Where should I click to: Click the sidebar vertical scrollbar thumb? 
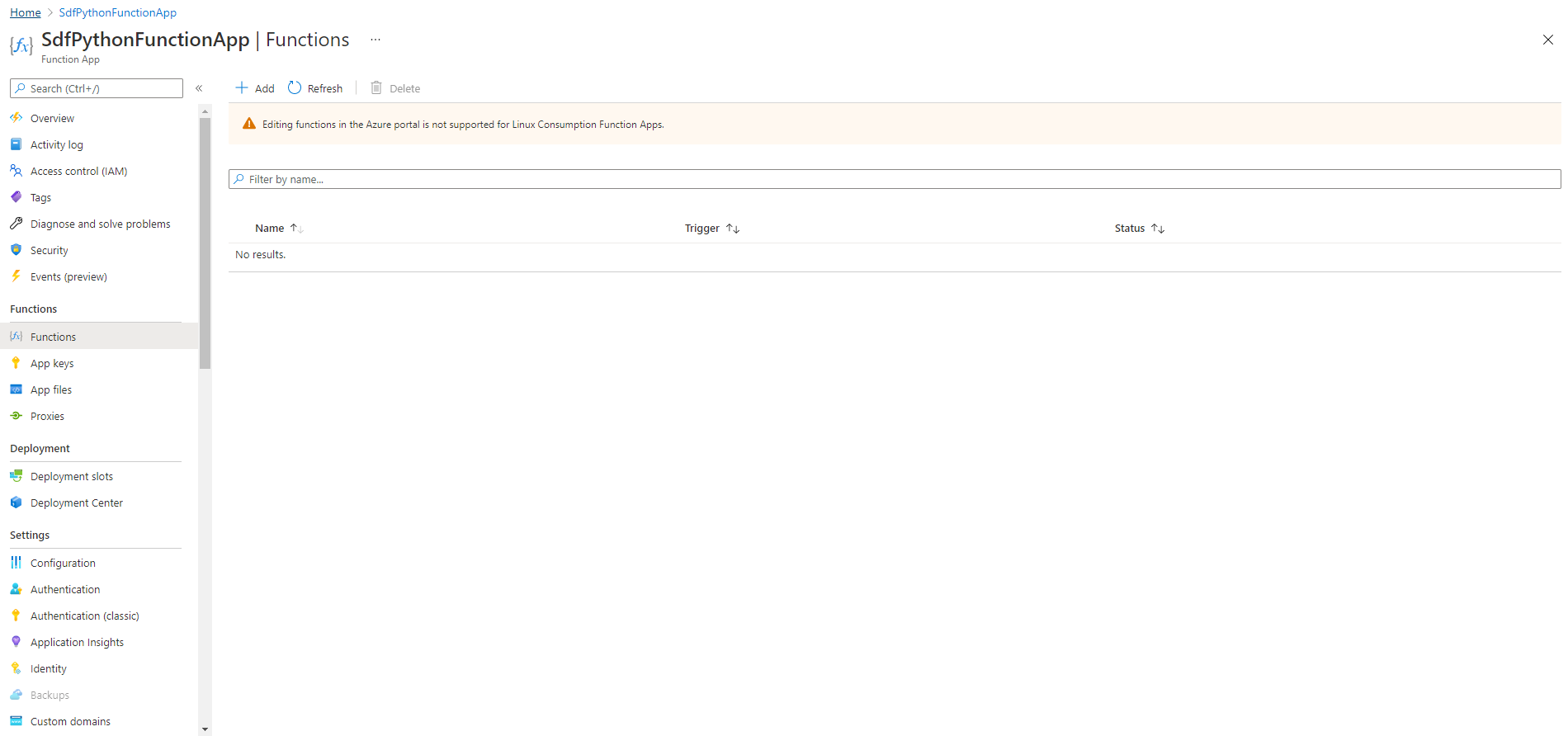(205, 243)
